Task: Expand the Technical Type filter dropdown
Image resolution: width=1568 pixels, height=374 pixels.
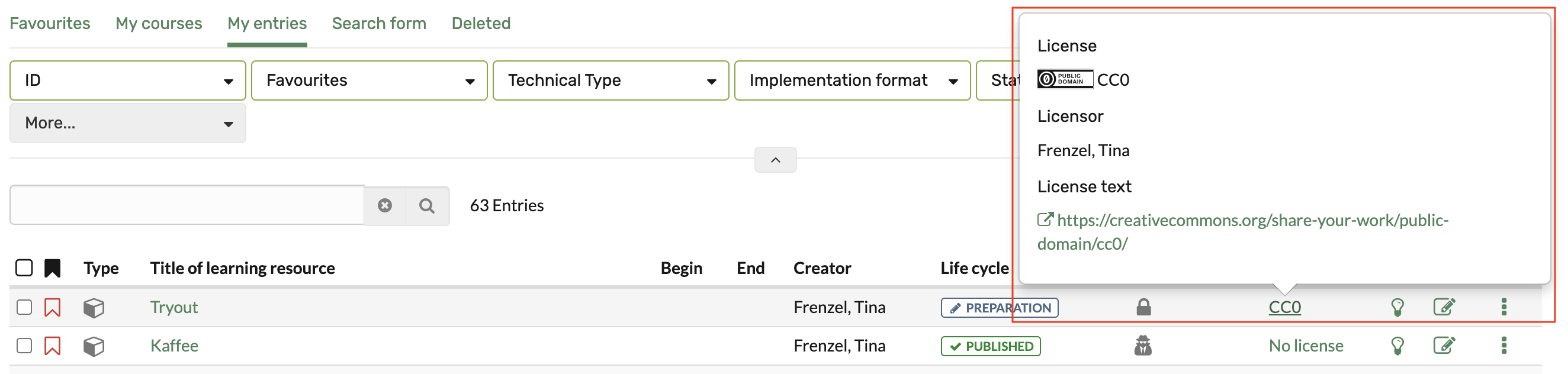Action: point(611,80)
